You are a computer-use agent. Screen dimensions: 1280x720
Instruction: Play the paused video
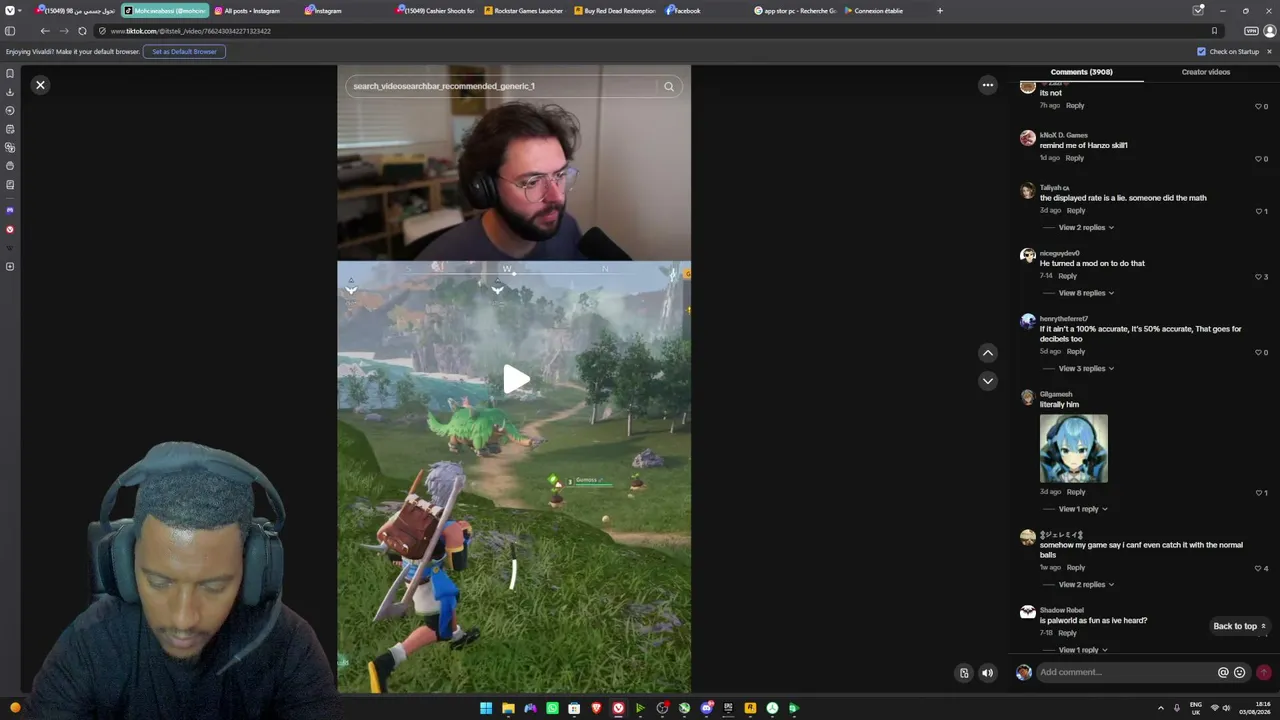515,379
